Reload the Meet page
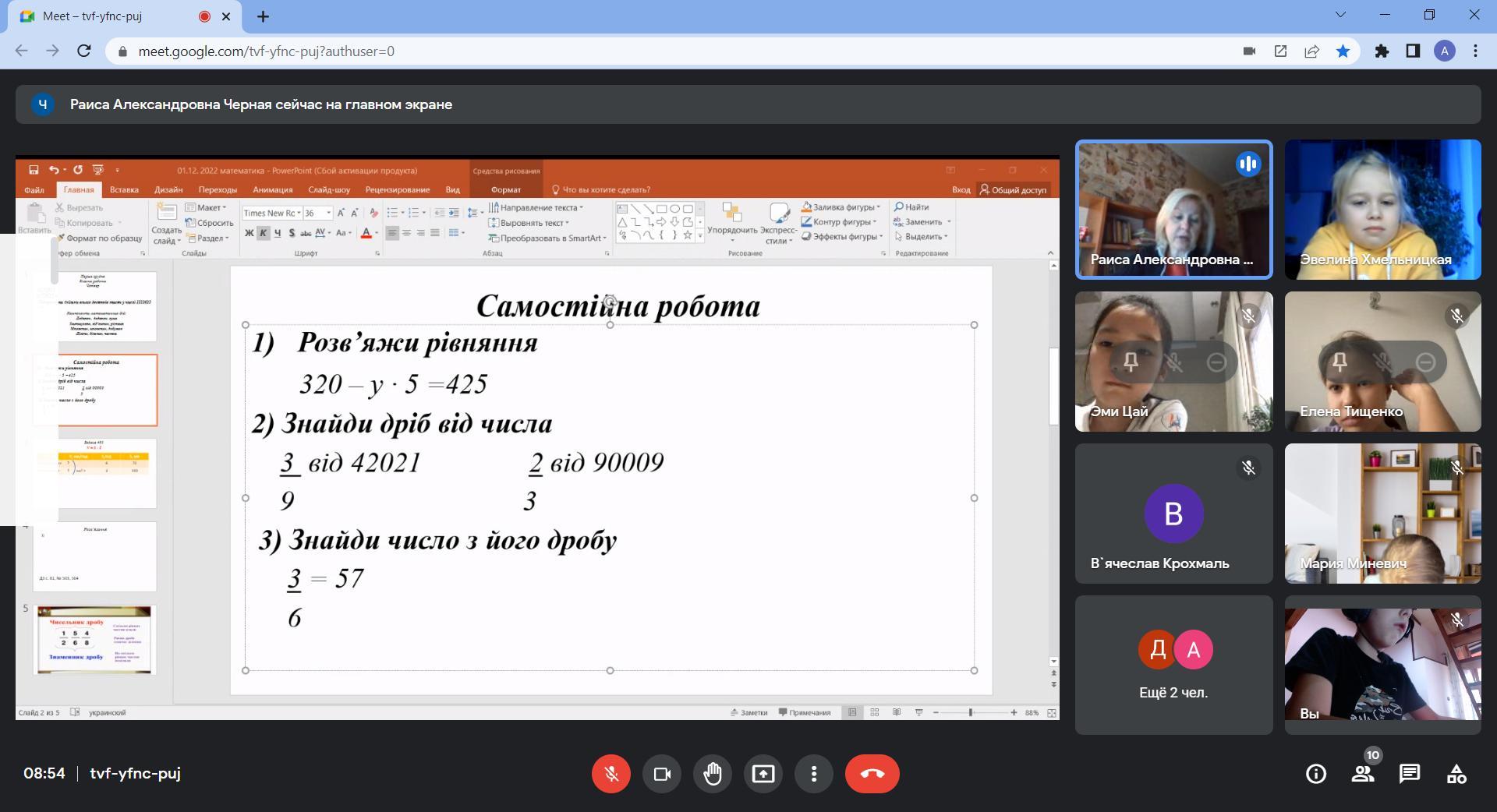1497x812 pixels. 83,51
